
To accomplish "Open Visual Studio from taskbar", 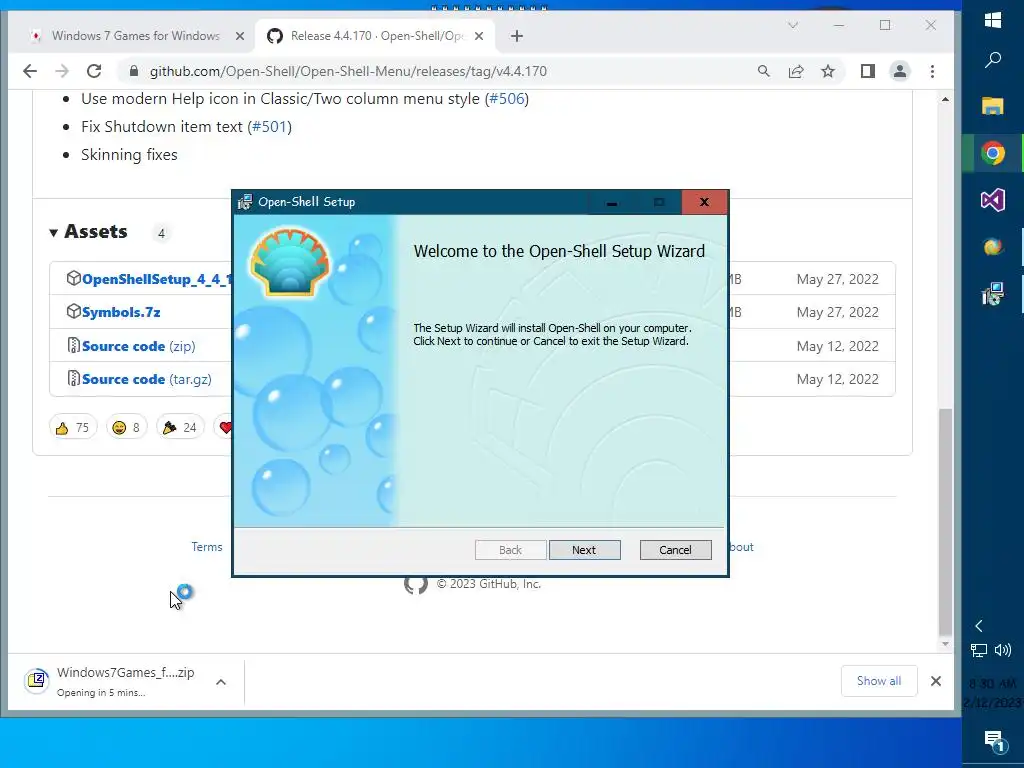I will 993,200.
